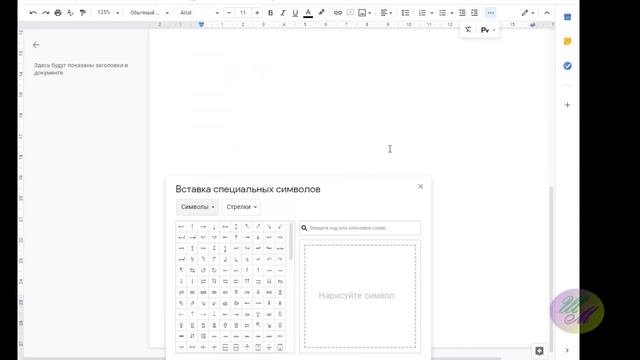Open Google Tasks in side panel

tap(567, 66)
